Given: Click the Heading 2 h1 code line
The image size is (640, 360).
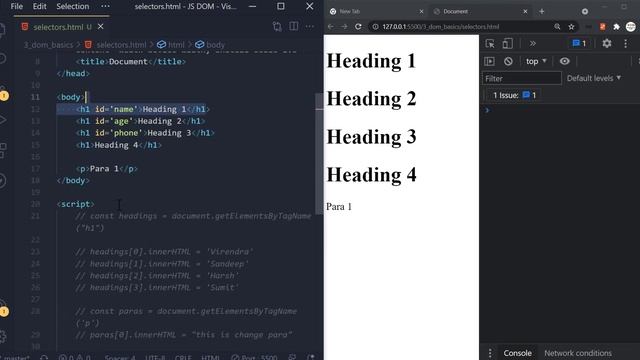Looking at the screenshot, I should pos(140,121).
